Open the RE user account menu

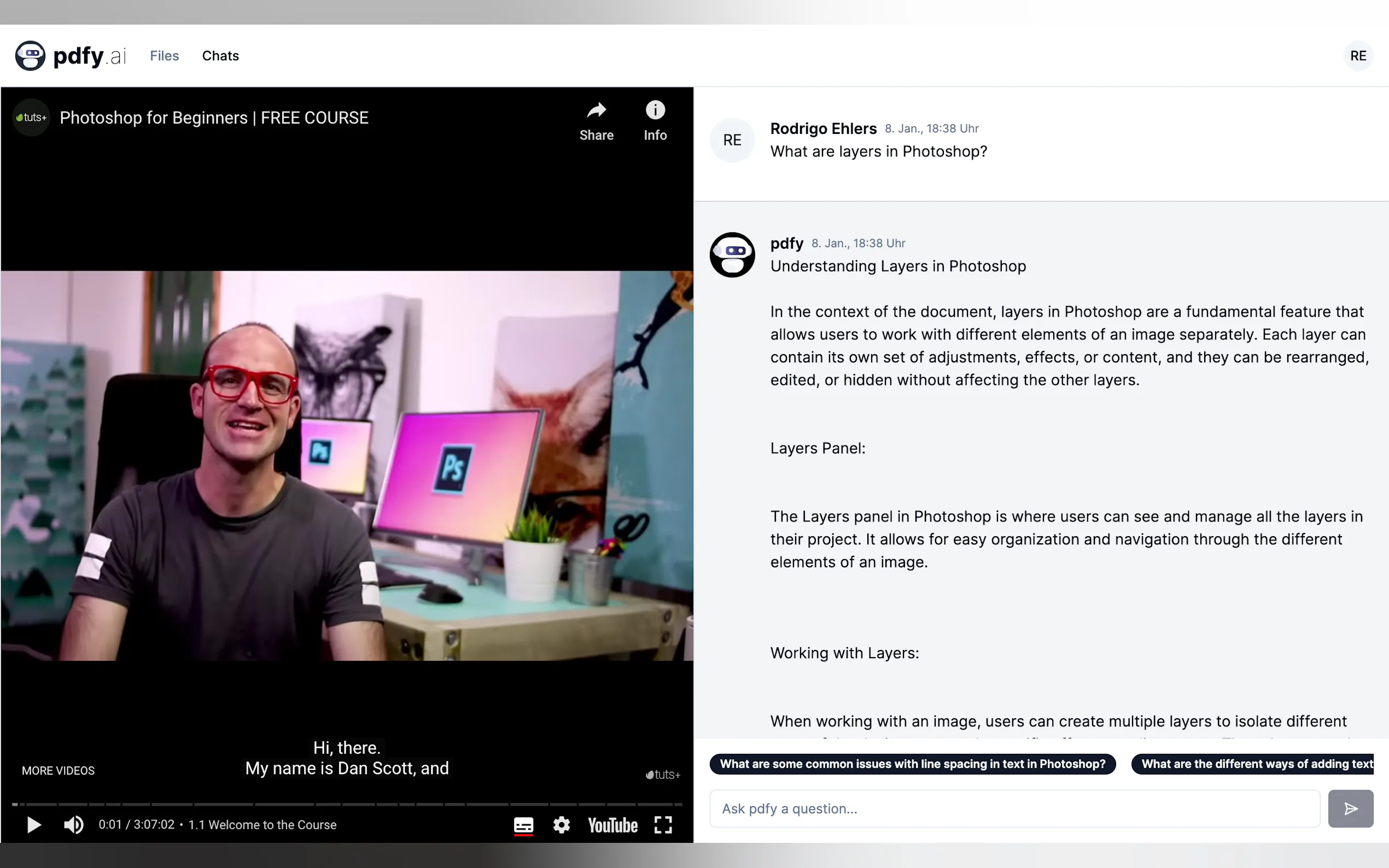point(1357,56)
